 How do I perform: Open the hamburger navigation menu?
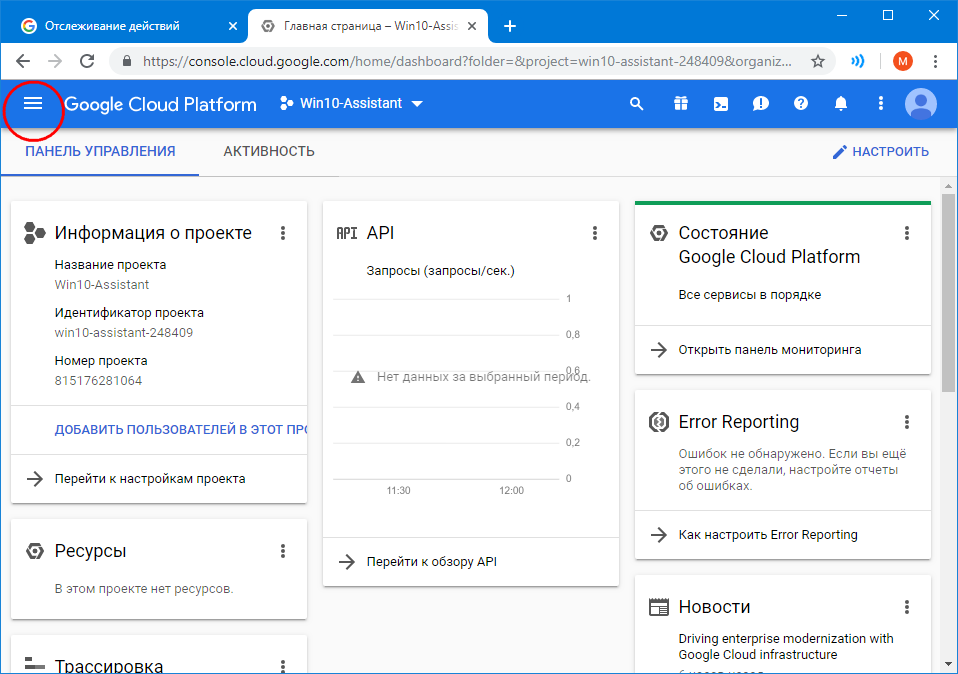tap(33, 104)
